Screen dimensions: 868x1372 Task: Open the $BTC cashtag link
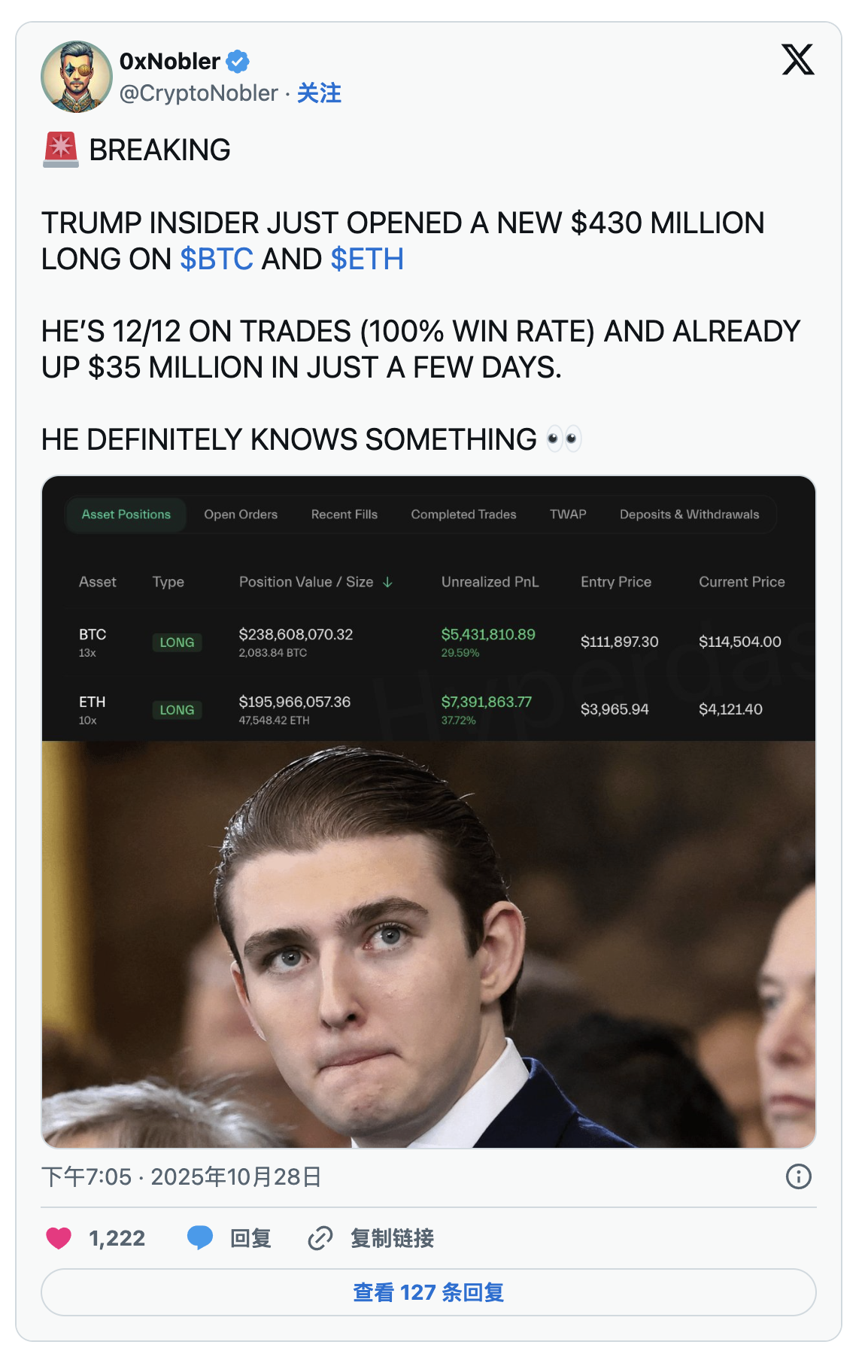(217, 260)
